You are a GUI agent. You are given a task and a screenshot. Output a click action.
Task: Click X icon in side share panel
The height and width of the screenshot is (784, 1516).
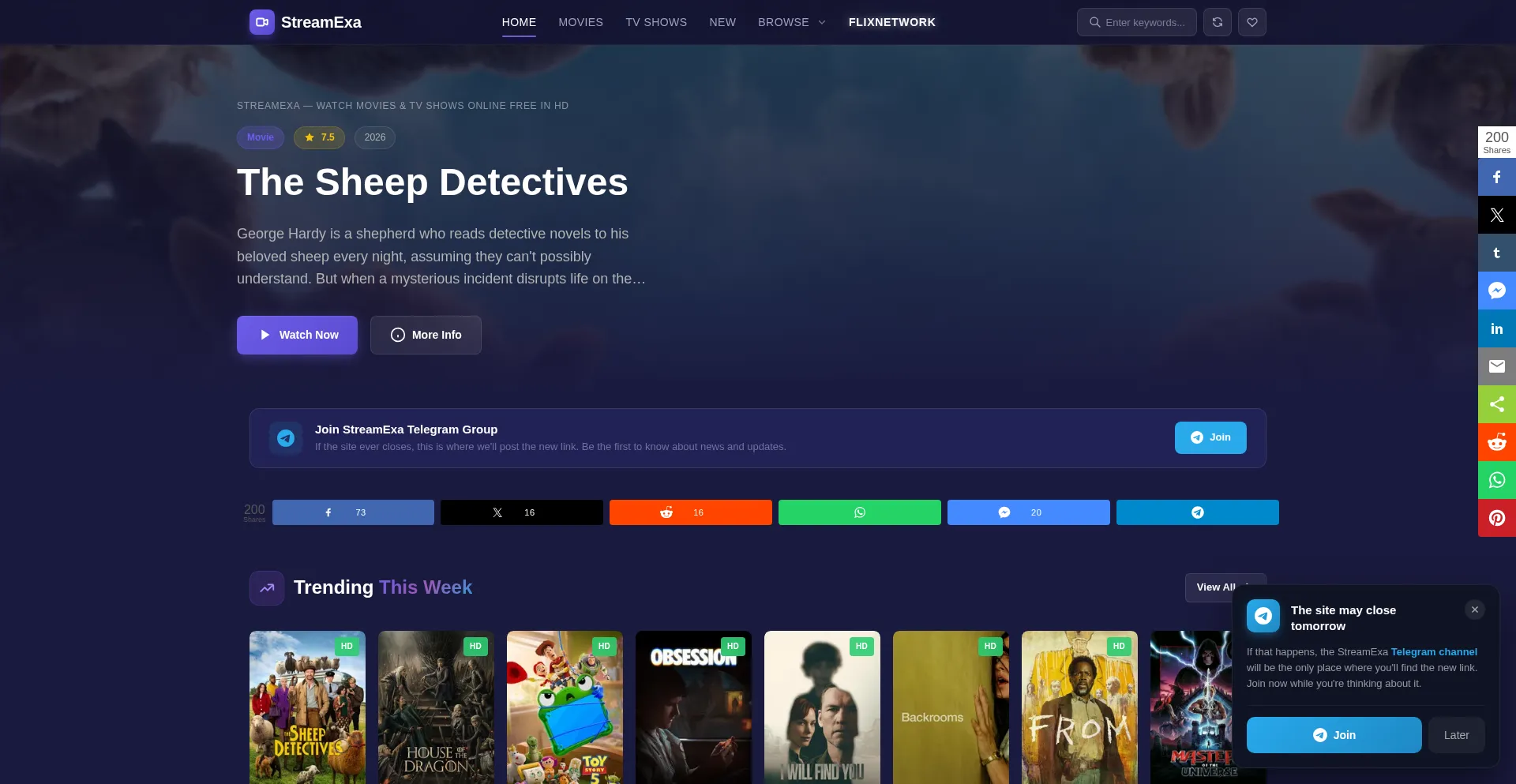click(1497, 215)
